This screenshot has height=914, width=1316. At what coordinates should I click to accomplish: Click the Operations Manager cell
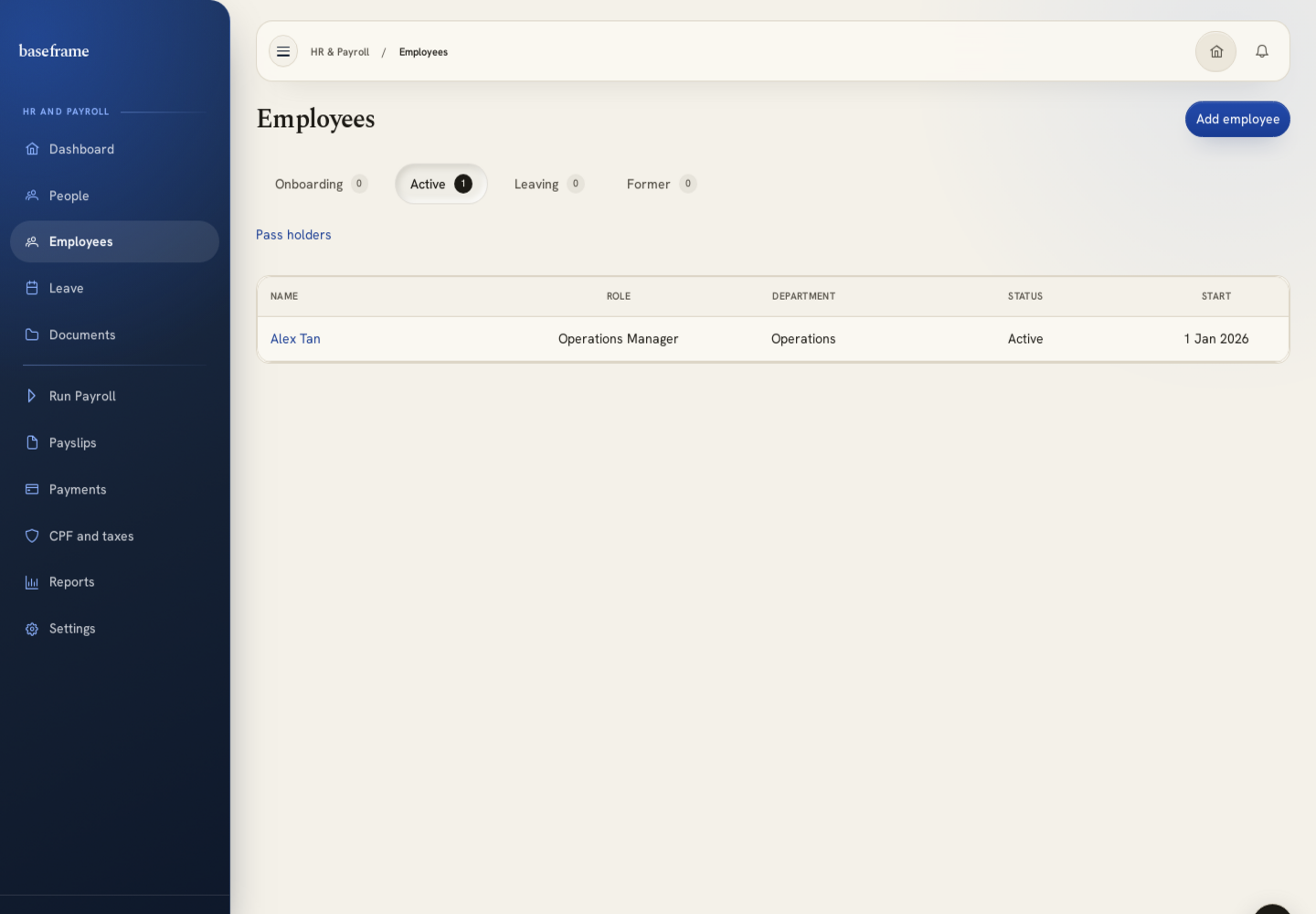pos(619,339)
